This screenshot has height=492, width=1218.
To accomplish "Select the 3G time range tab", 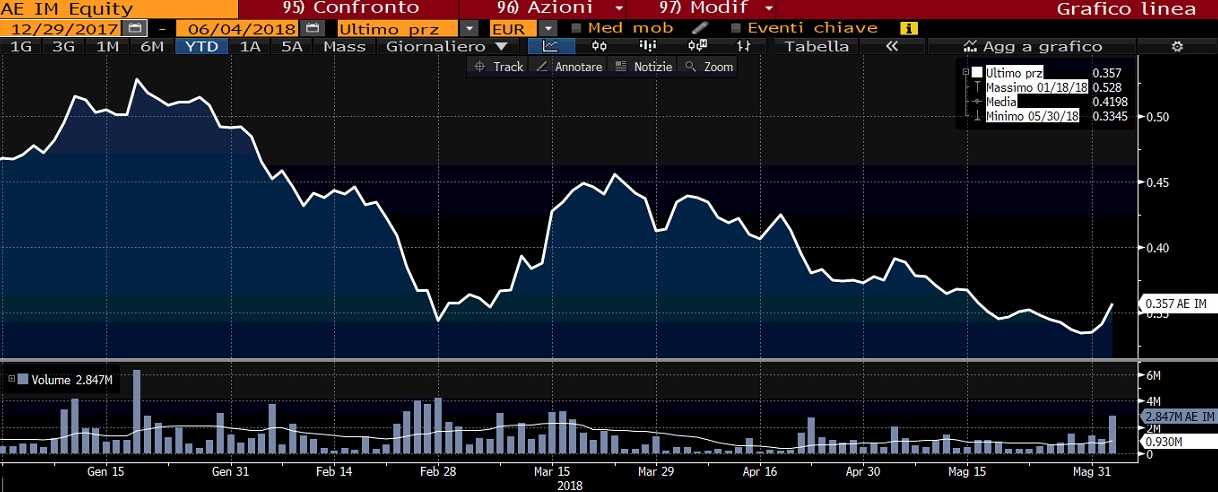I will click(63, 46).
